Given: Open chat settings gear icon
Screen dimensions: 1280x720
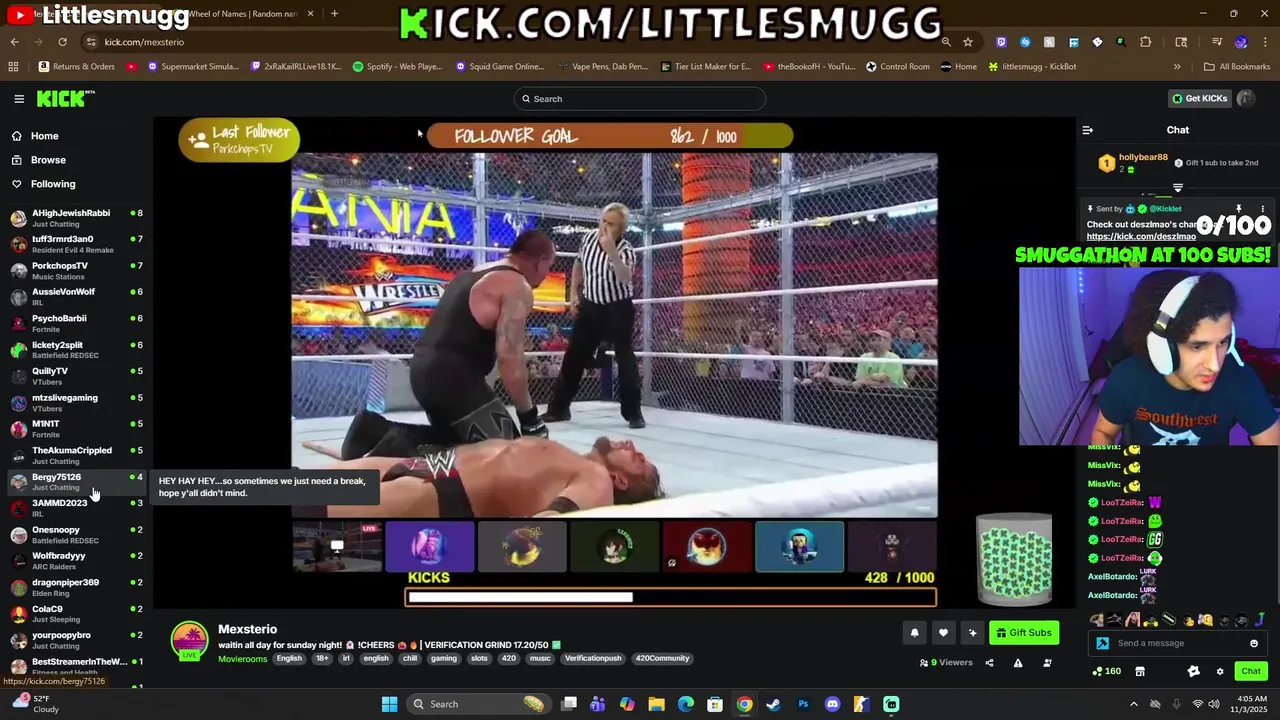Looking at the screenshot, I should (x=1220, y=671).
